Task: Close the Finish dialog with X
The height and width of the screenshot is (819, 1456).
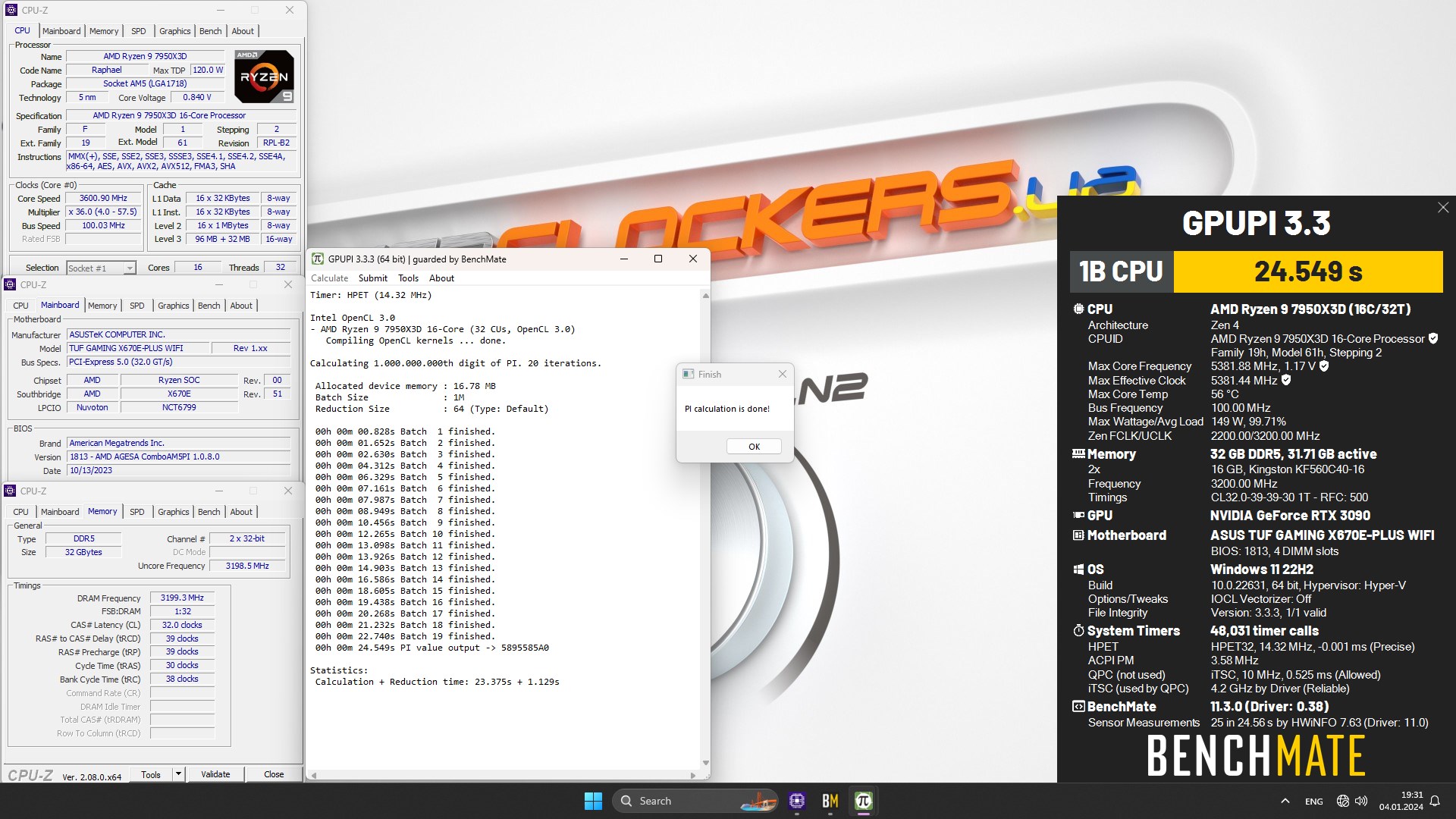Action: [783, 374]
